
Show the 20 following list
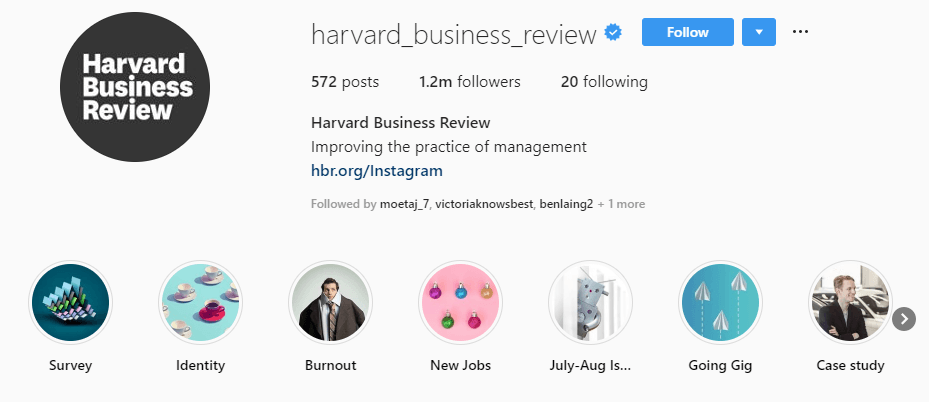point(604,82)
